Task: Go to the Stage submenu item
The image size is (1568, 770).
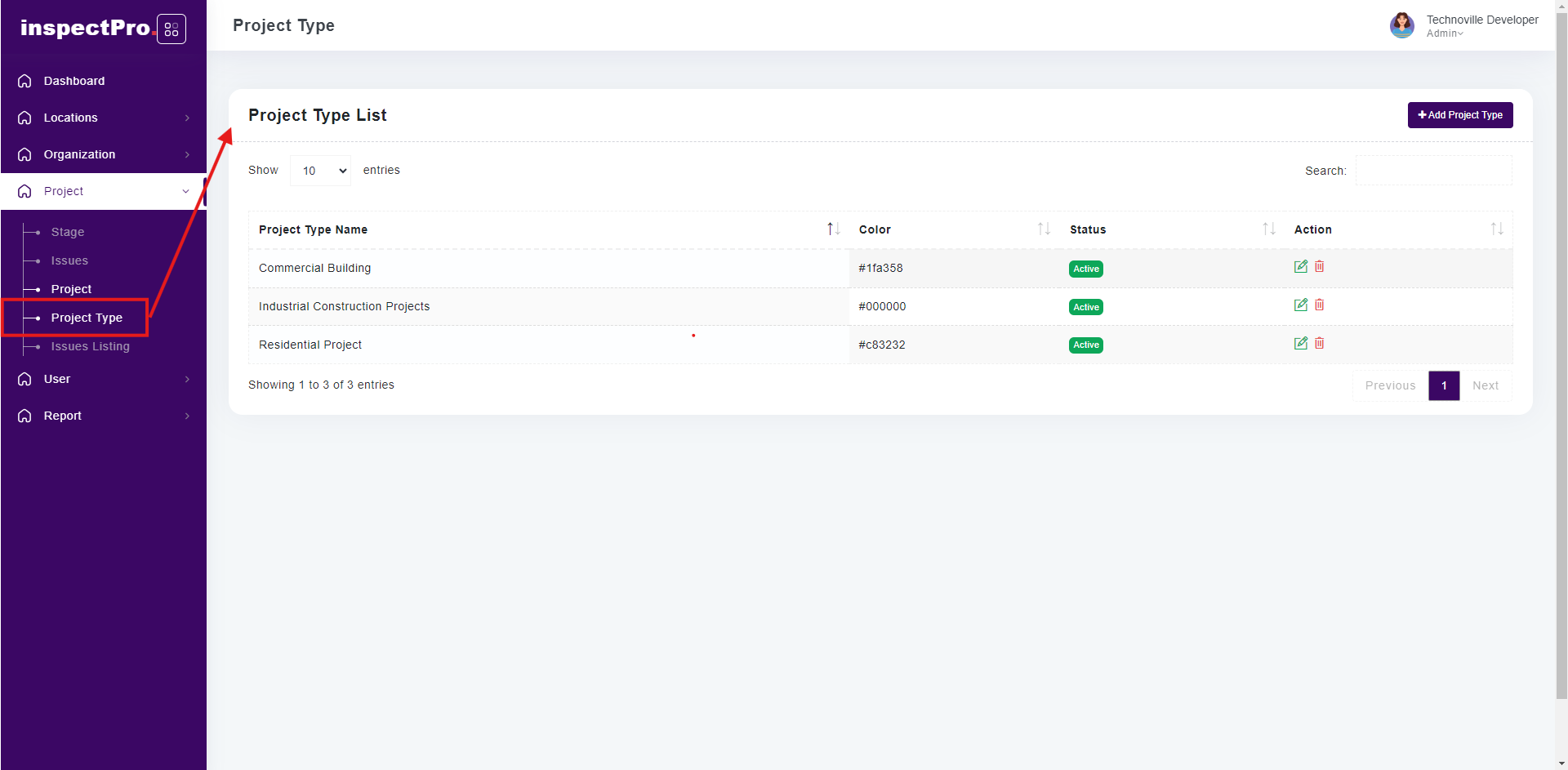Action: tap(68, 232)
